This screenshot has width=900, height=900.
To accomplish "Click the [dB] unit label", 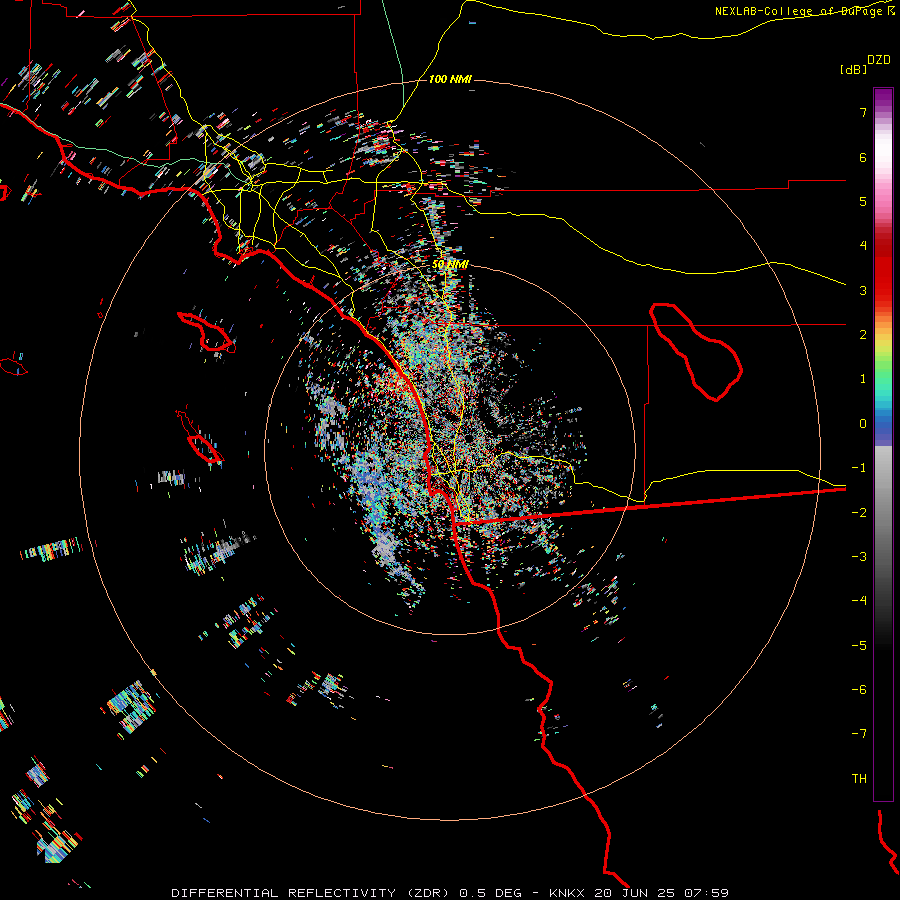I will tap(854, 69).
